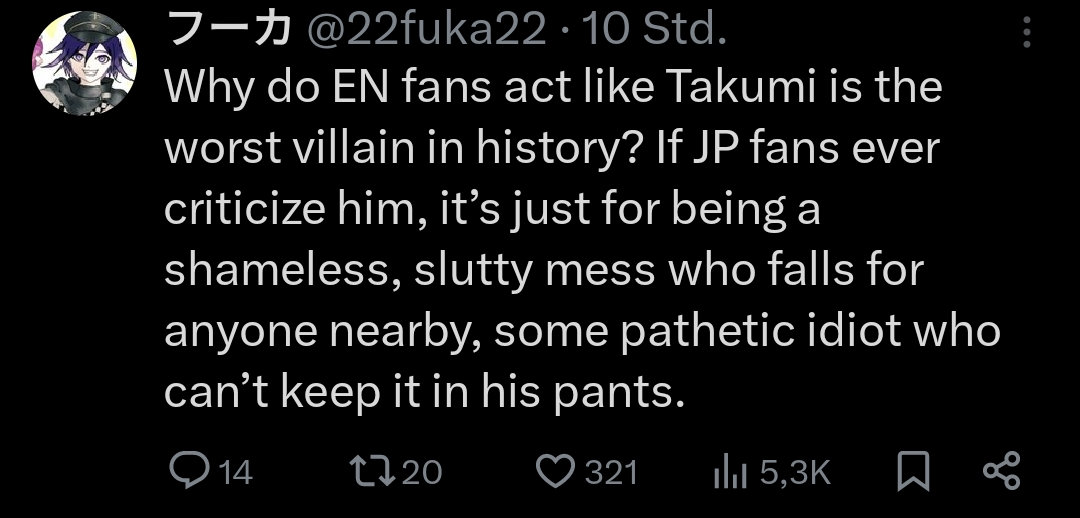1080x518 pixels.
Task: Open the three-dot more options menu
Action: 1025,36
